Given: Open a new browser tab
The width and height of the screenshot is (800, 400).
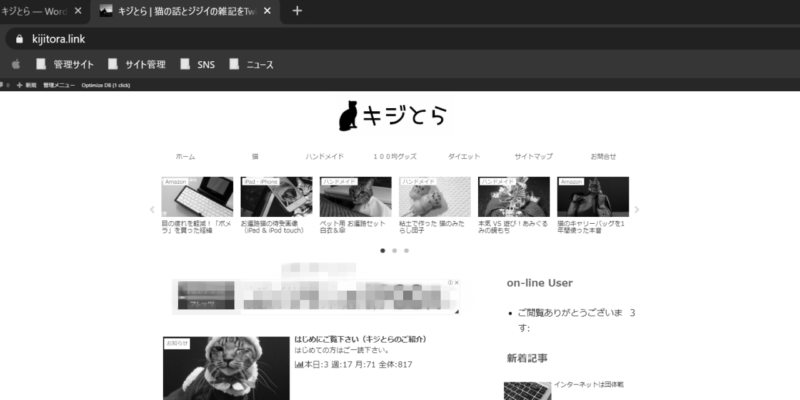Looking at the screenshot, I should tap(297, 11).
